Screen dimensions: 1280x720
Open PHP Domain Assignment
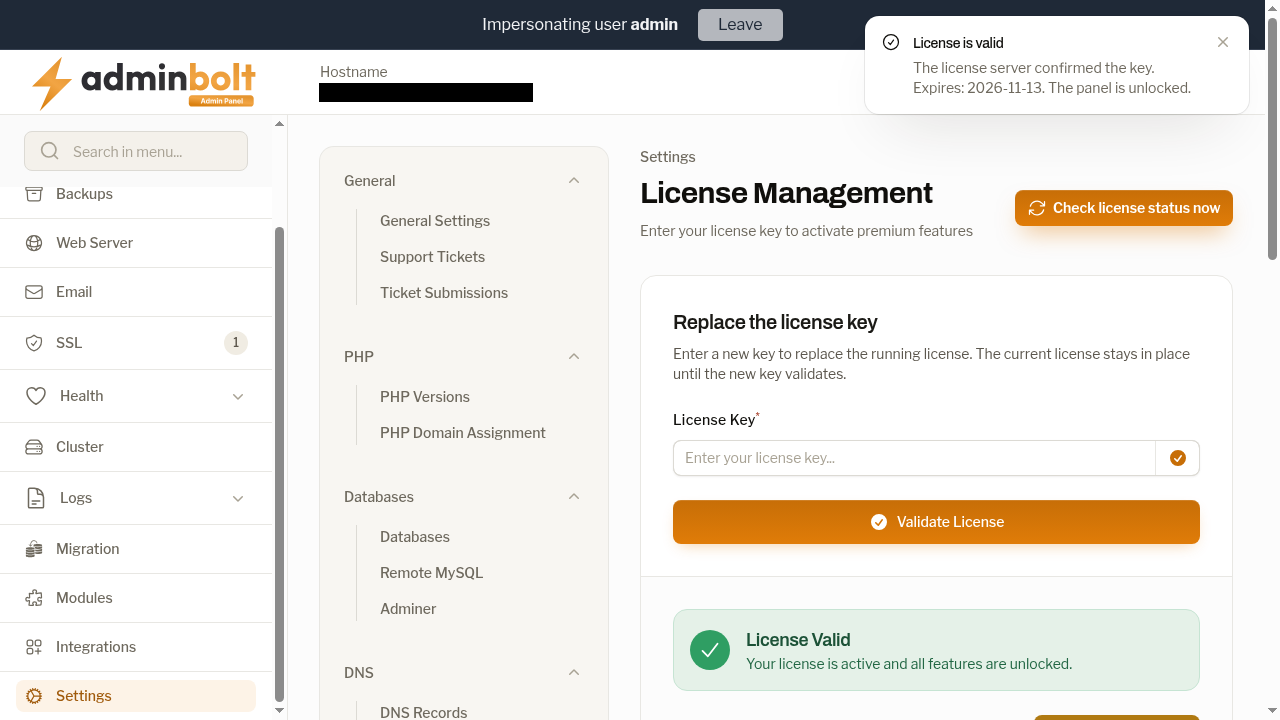tap(463, 433)
